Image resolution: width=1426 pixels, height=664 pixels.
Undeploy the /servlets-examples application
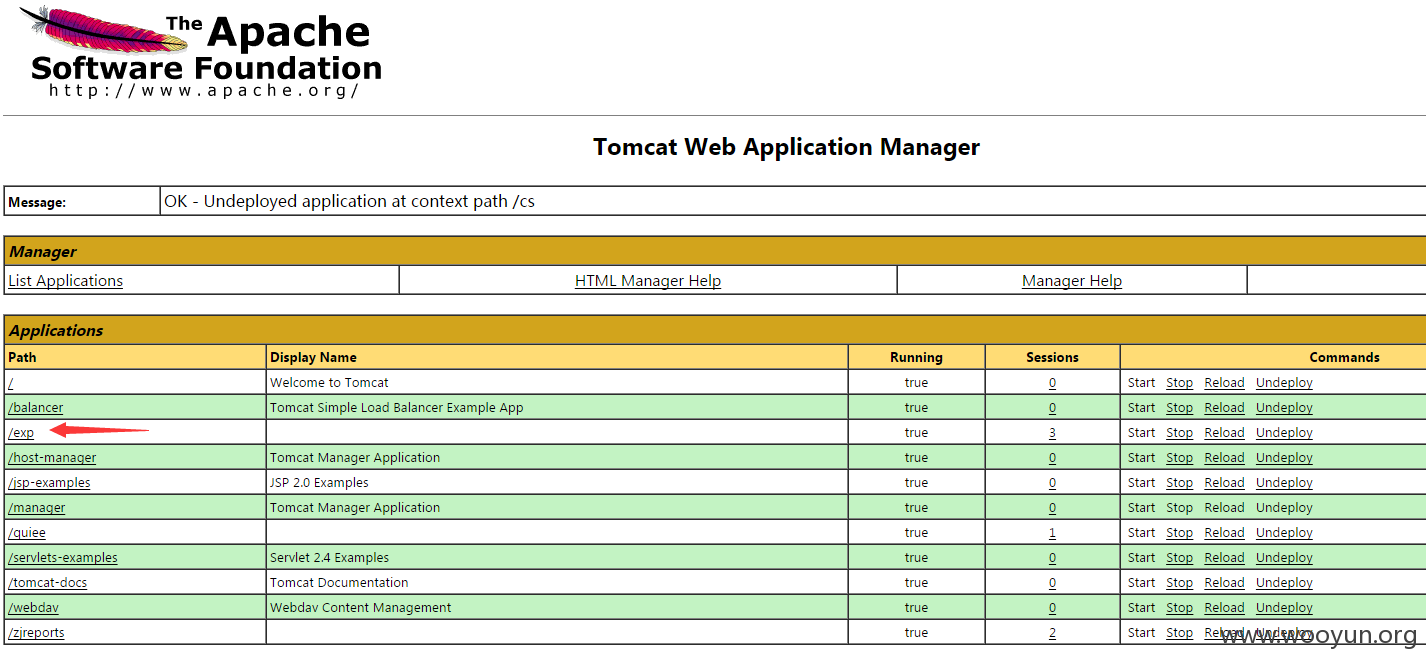(1284, 558)
